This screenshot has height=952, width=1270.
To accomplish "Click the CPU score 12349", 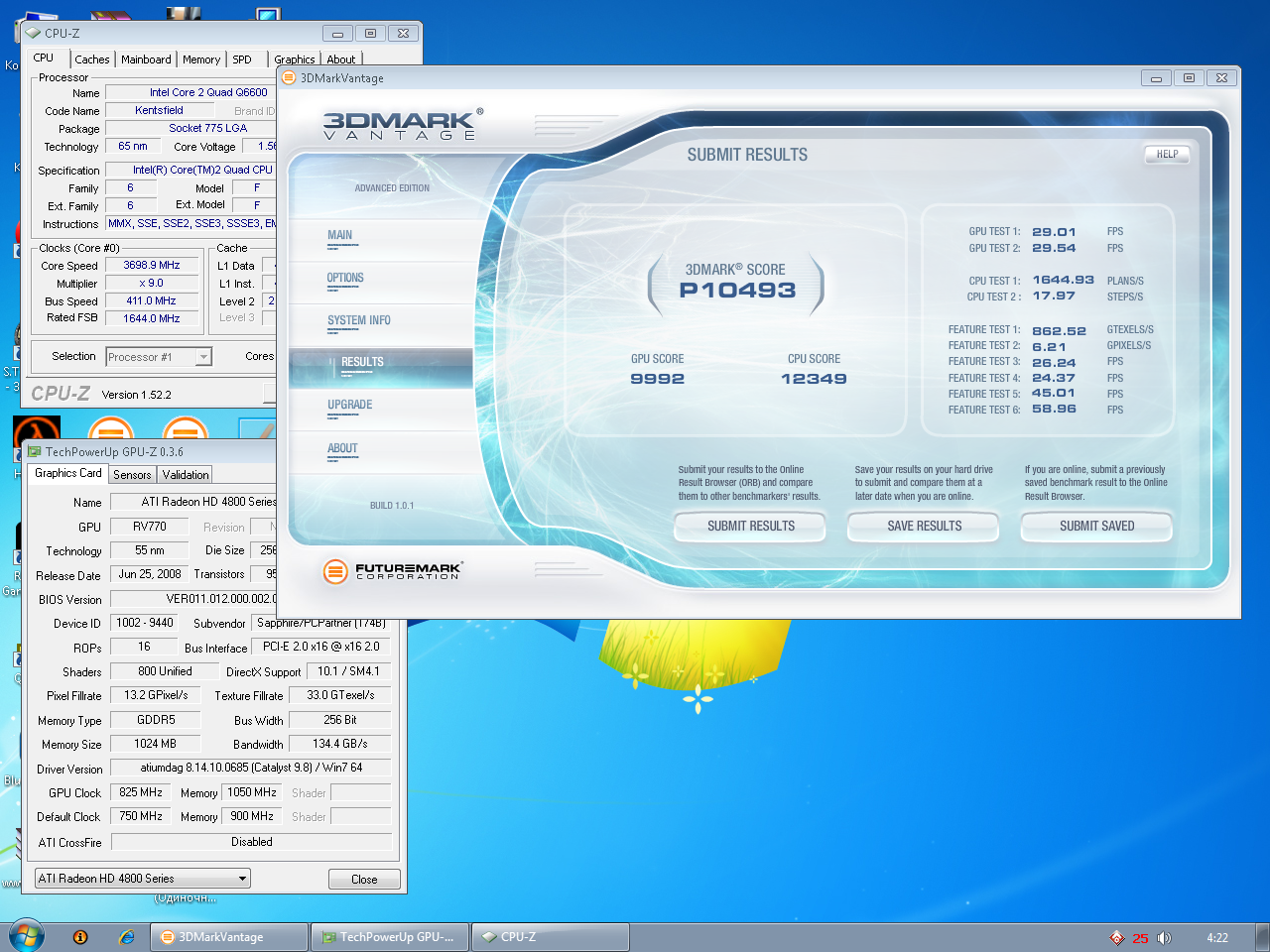I will pos(814,379).
